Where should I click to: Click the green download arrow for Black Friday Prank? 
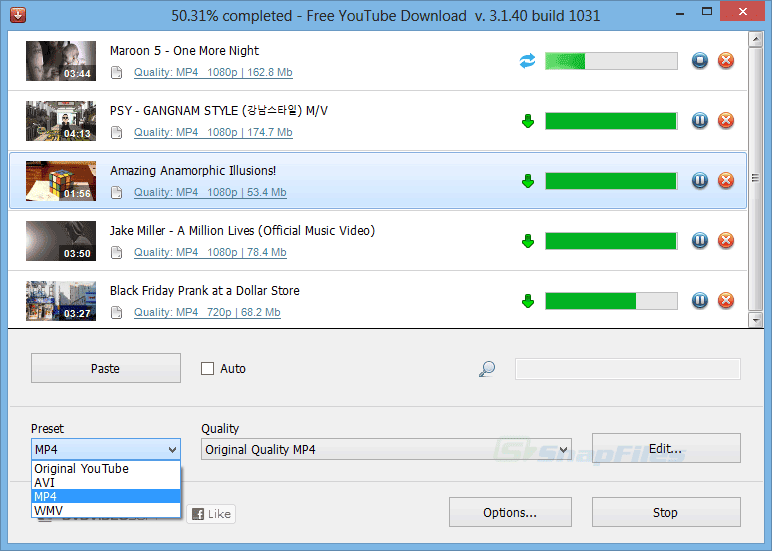click(528, 301)
